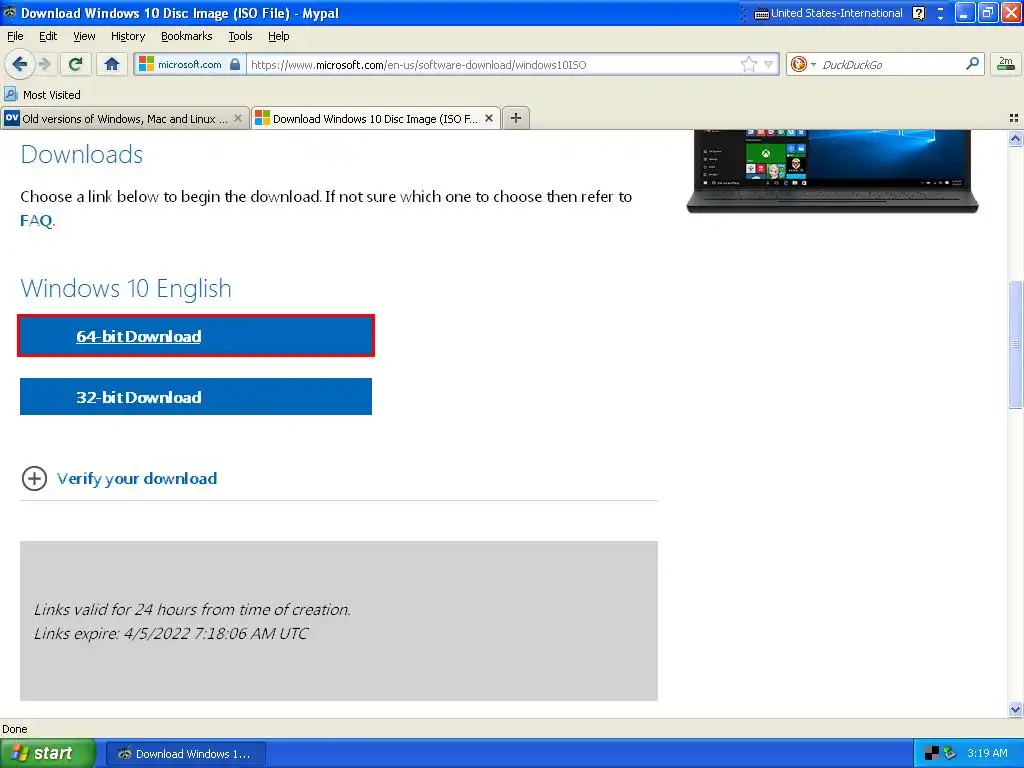Screen dimensions: 1024x768
Task: Click the search magnifier icon
Action: coord(972,63)
